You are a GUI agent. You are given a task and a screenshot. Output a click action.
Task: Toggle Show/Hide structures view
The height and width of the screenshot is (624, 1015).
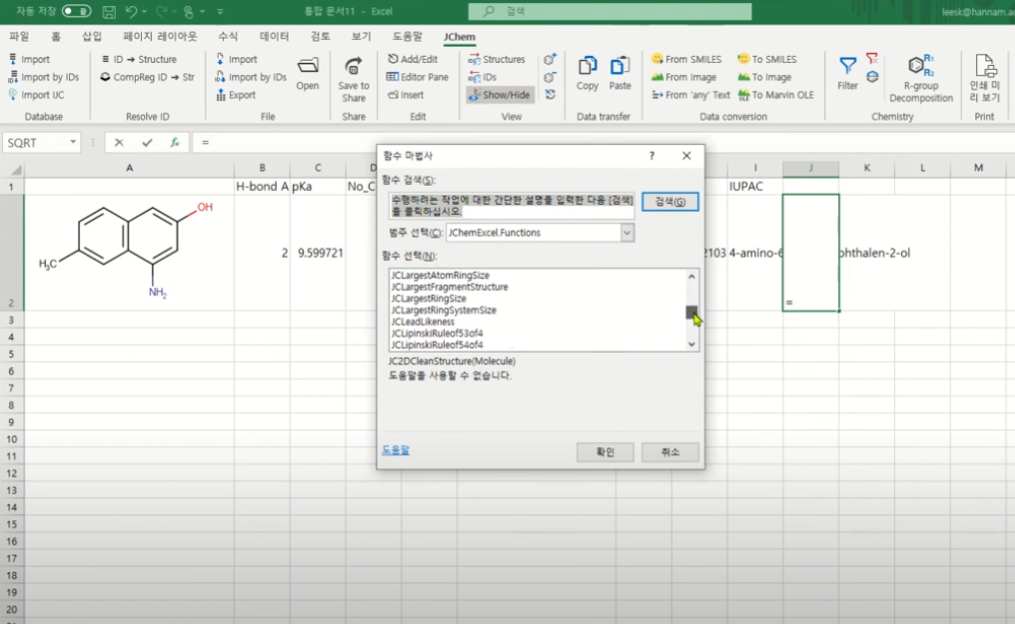click(x=500, y=95)
